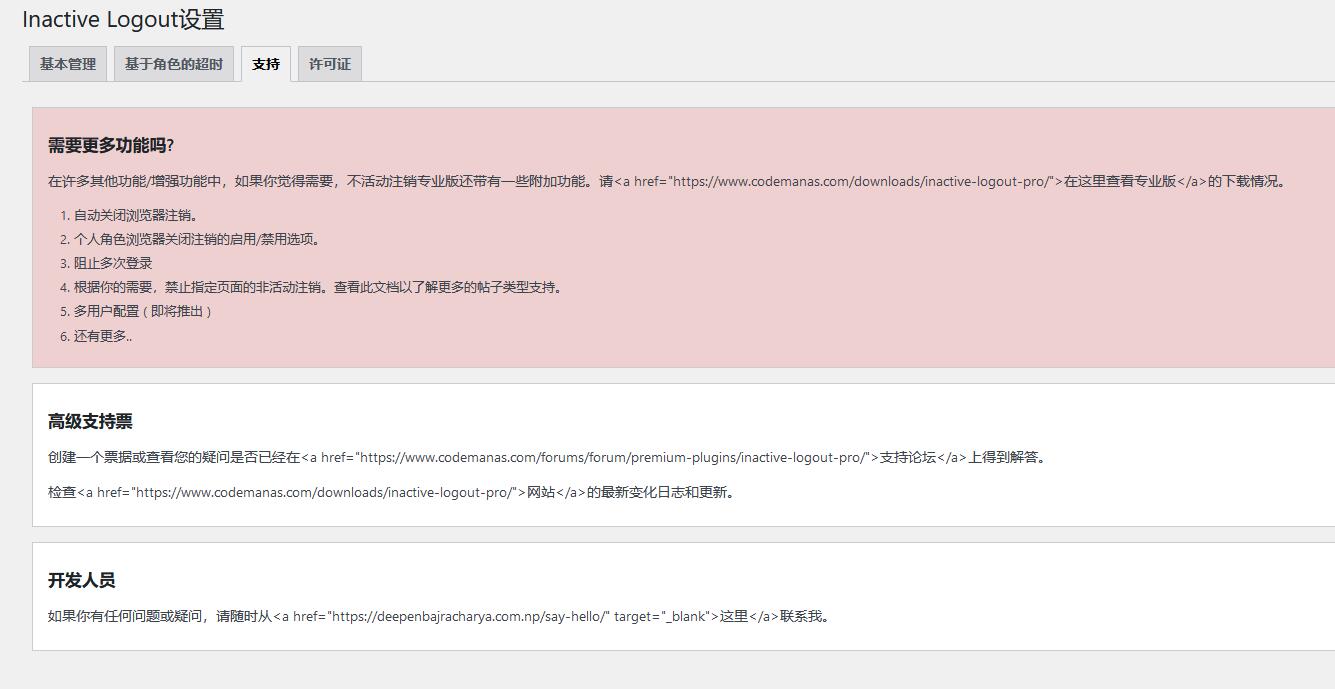The image size is (1335, 689).
Task: Click the pro download URL in the pink notice
Action: (x=860, y=182)
